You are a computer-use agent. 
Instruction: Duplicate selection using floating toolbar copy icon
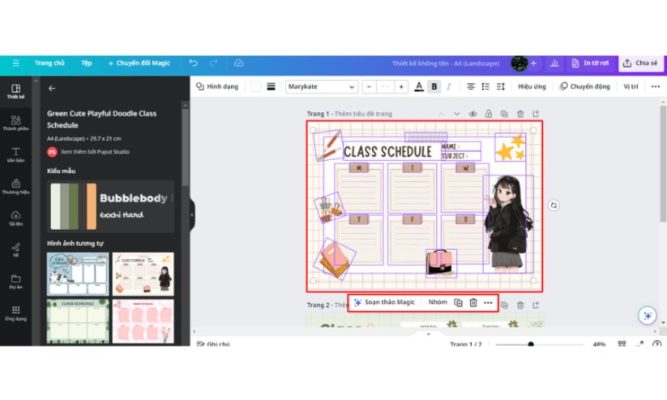458,302
